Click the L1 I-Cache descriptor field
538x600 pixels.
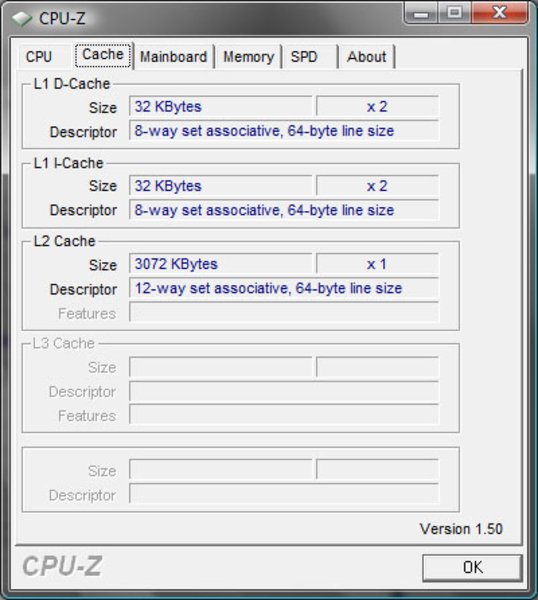(x=284, y=210)
